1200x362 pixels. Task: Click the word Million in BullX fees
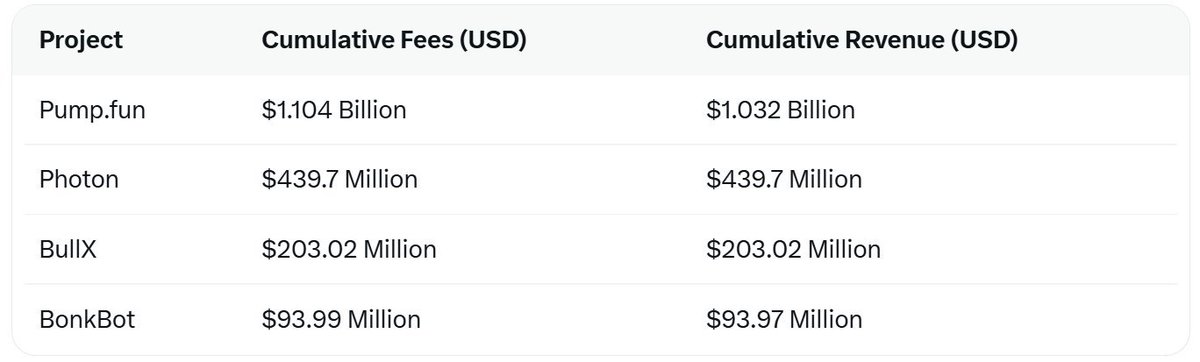click(399, 249)
